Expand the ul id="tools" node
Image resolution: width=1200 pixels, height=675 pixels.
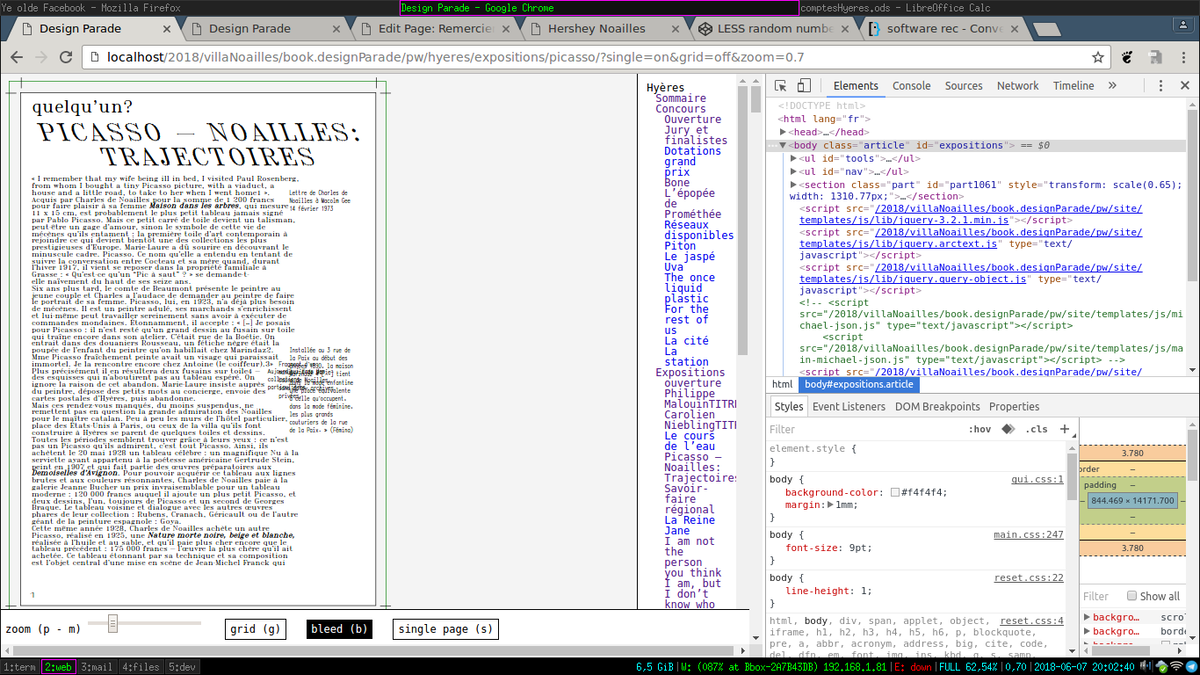793,158
